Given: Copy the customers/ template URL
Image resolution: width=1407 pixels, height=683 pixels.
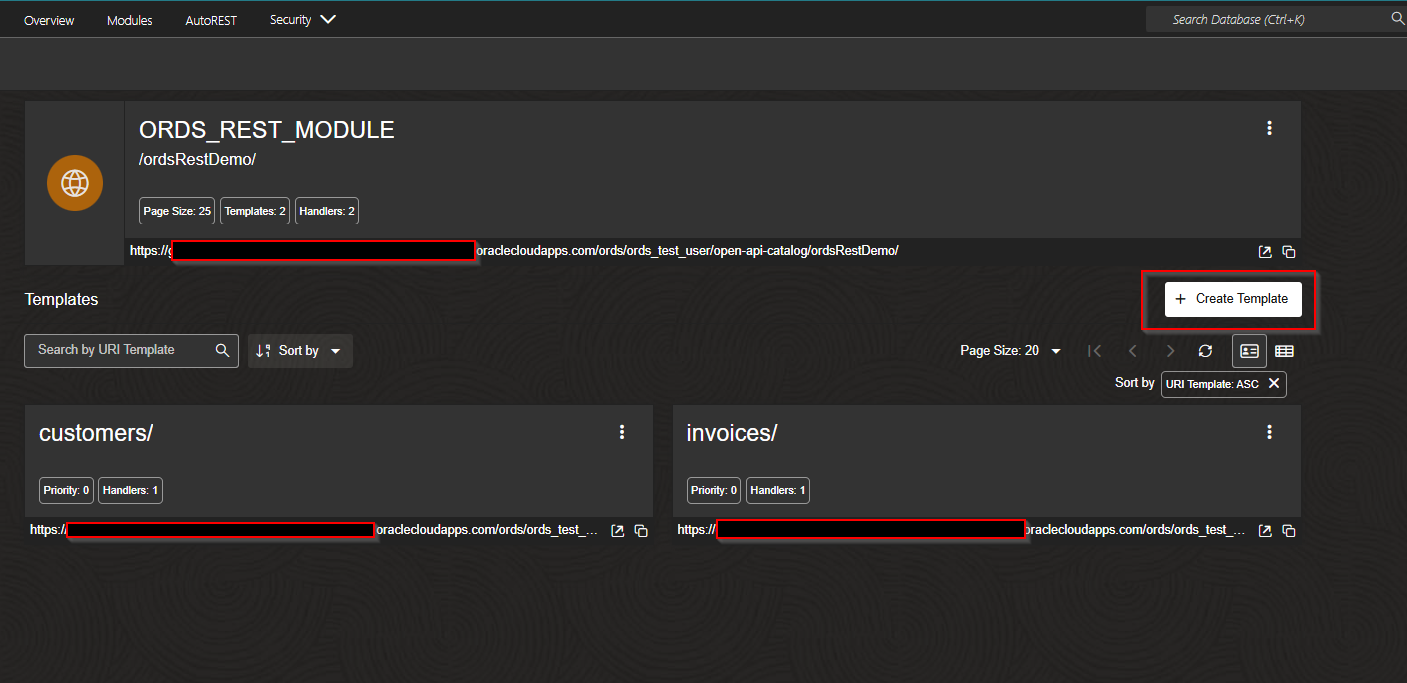Looking at the screenshot, I should pyautogui.click(x=641, y=530).
